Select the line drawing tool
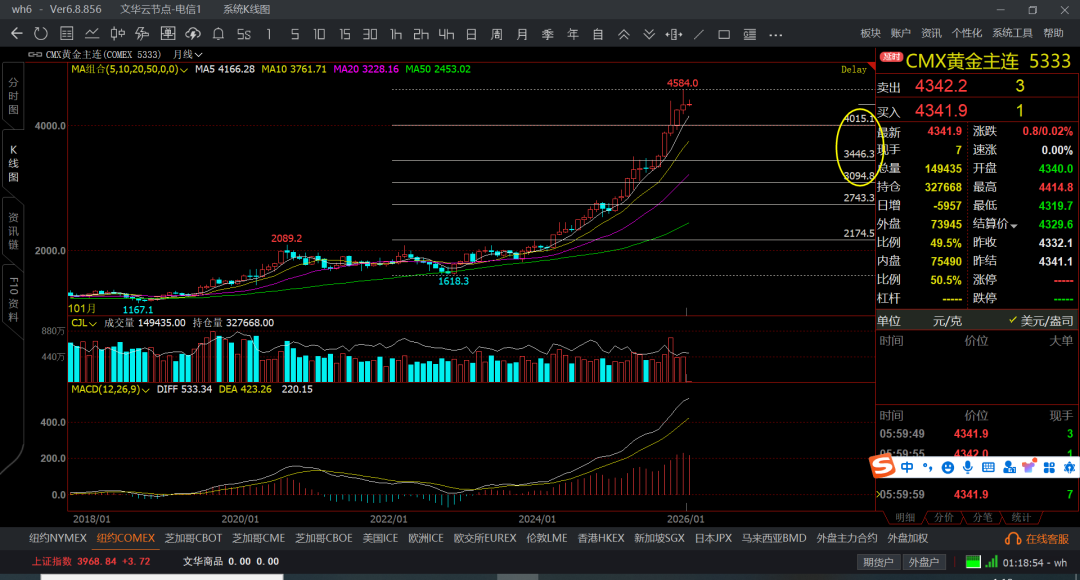This screenshot has width=1080, height=580. point(699,34)
